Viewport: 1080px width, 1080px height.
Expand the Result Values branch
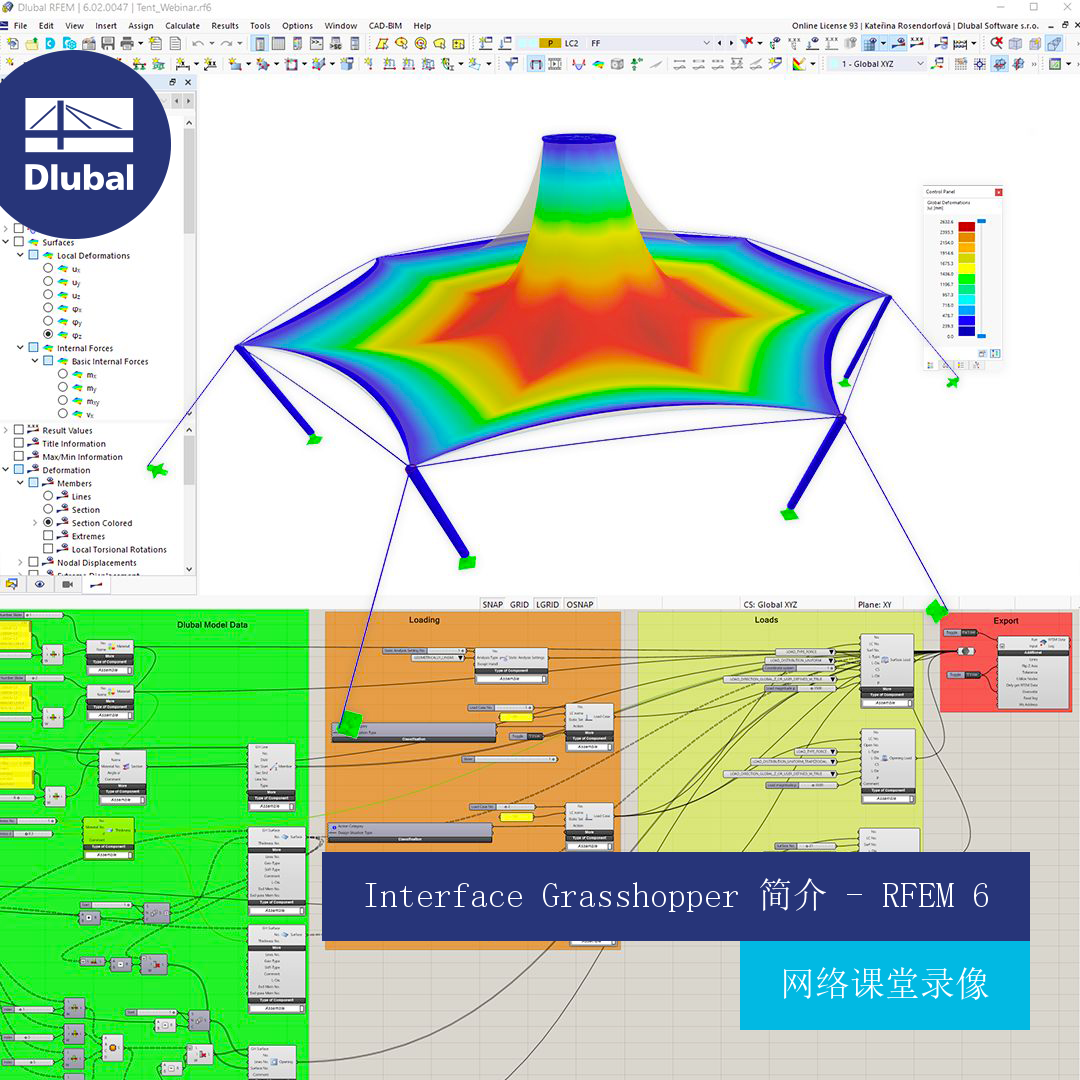(7, 430)
